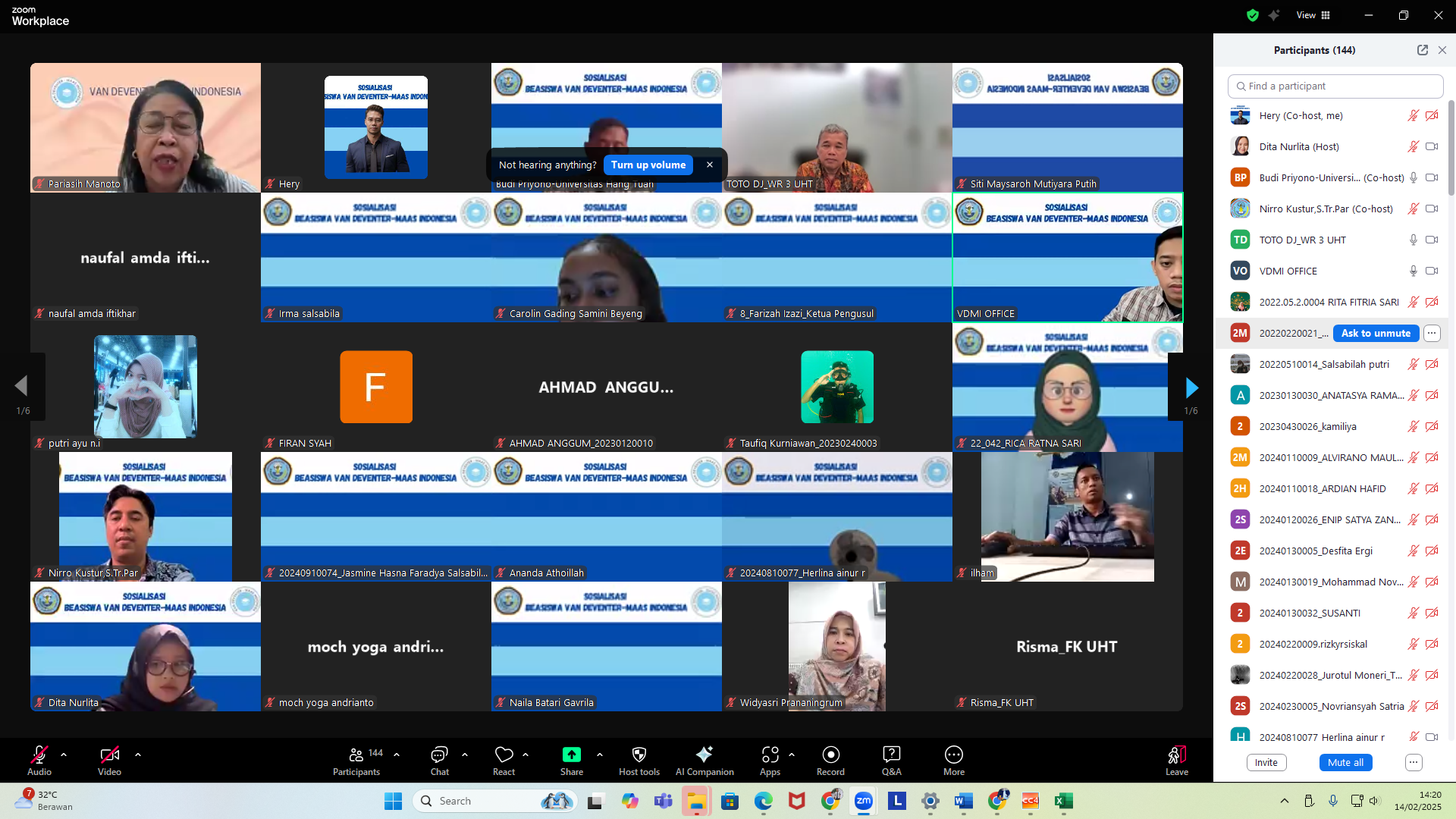Click the Mute all button
The image size is (1456, 819).
[x=1345, y=763]
